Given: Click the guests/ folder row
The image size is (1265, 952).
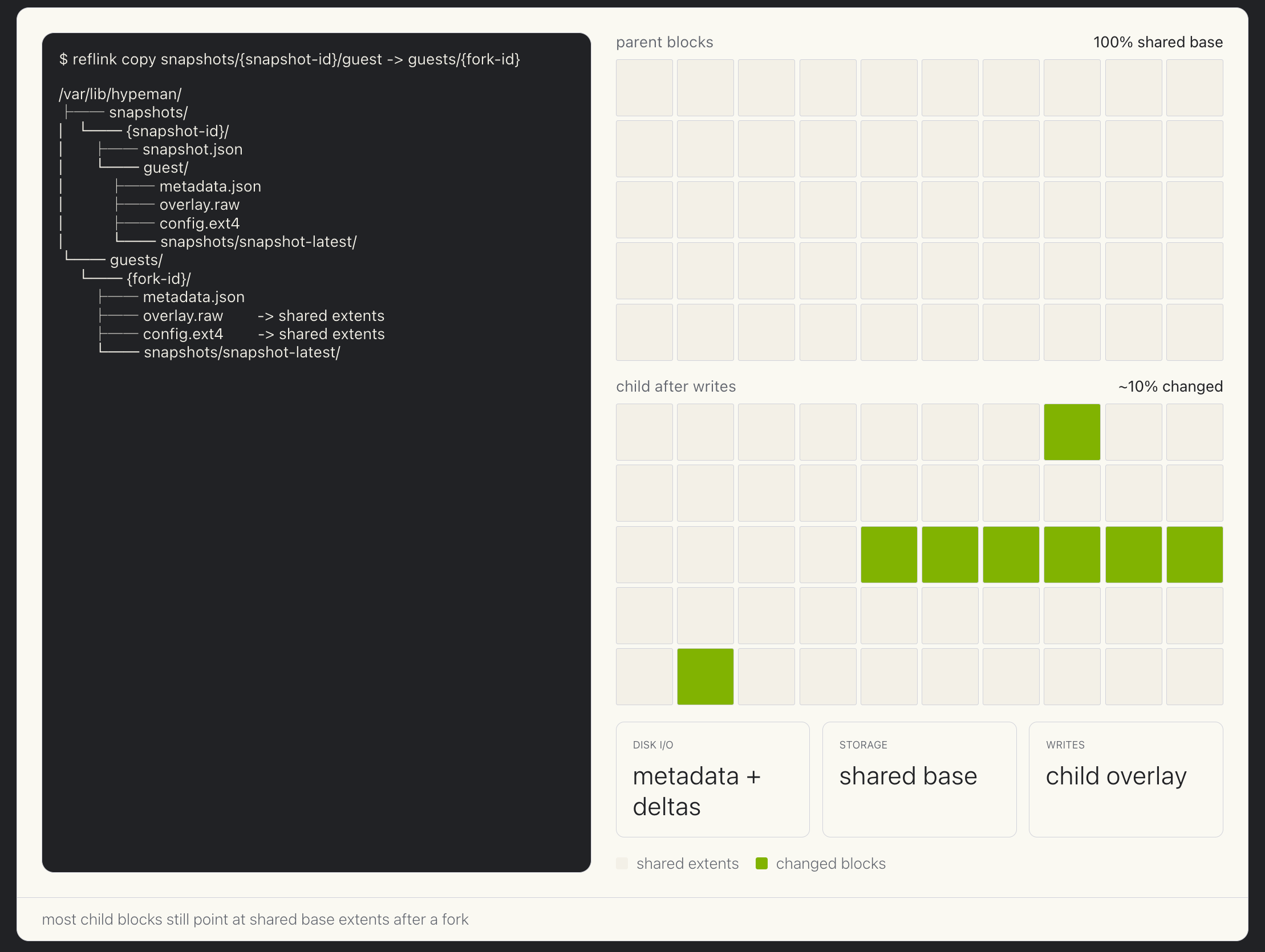Looking at the screenshot, I should pyautogui.click(x=136, y=260).
